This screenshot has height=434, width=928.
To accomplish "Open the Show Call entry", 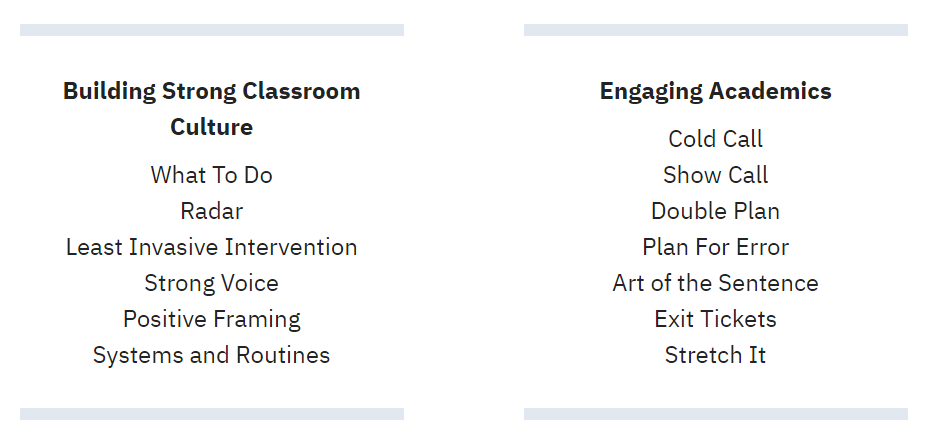I will (x=716, y=175).
